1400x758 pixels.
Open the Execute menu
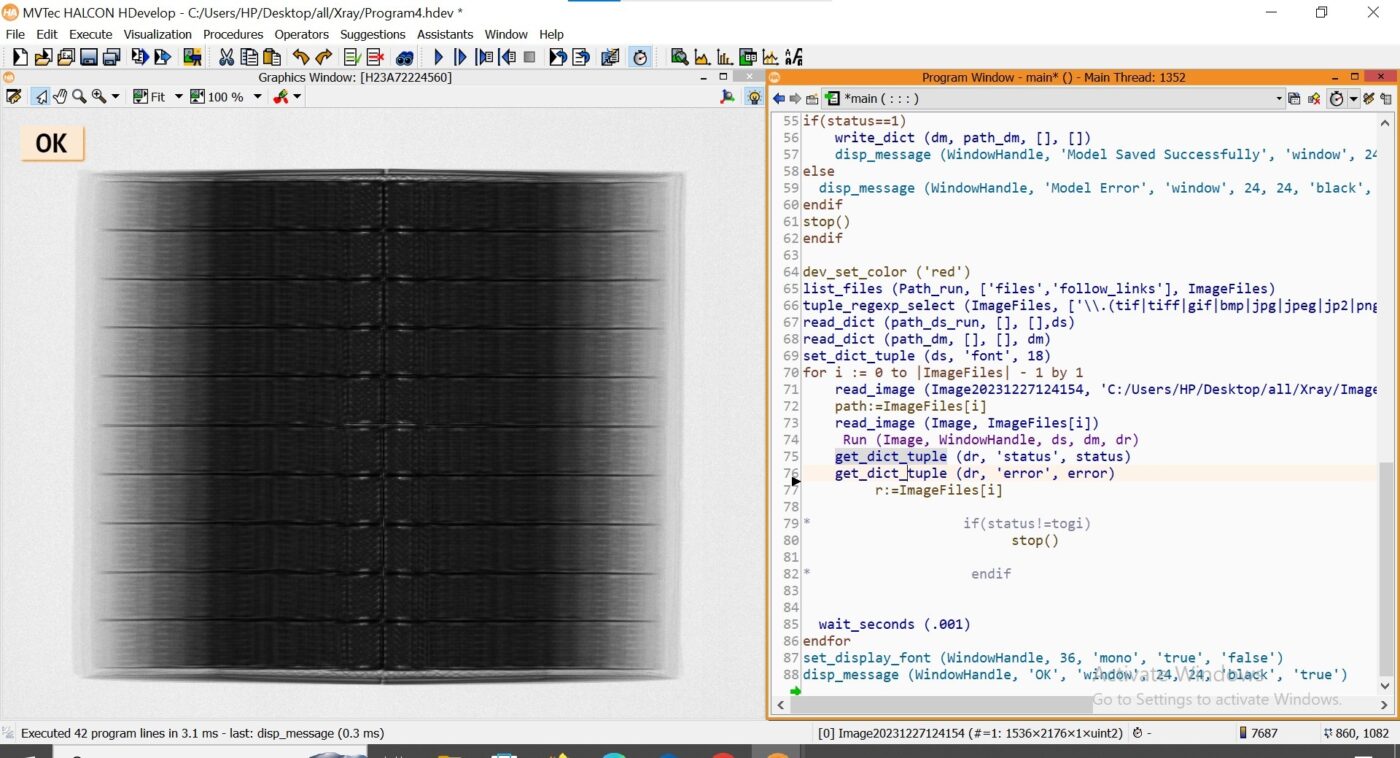point(90,34)
